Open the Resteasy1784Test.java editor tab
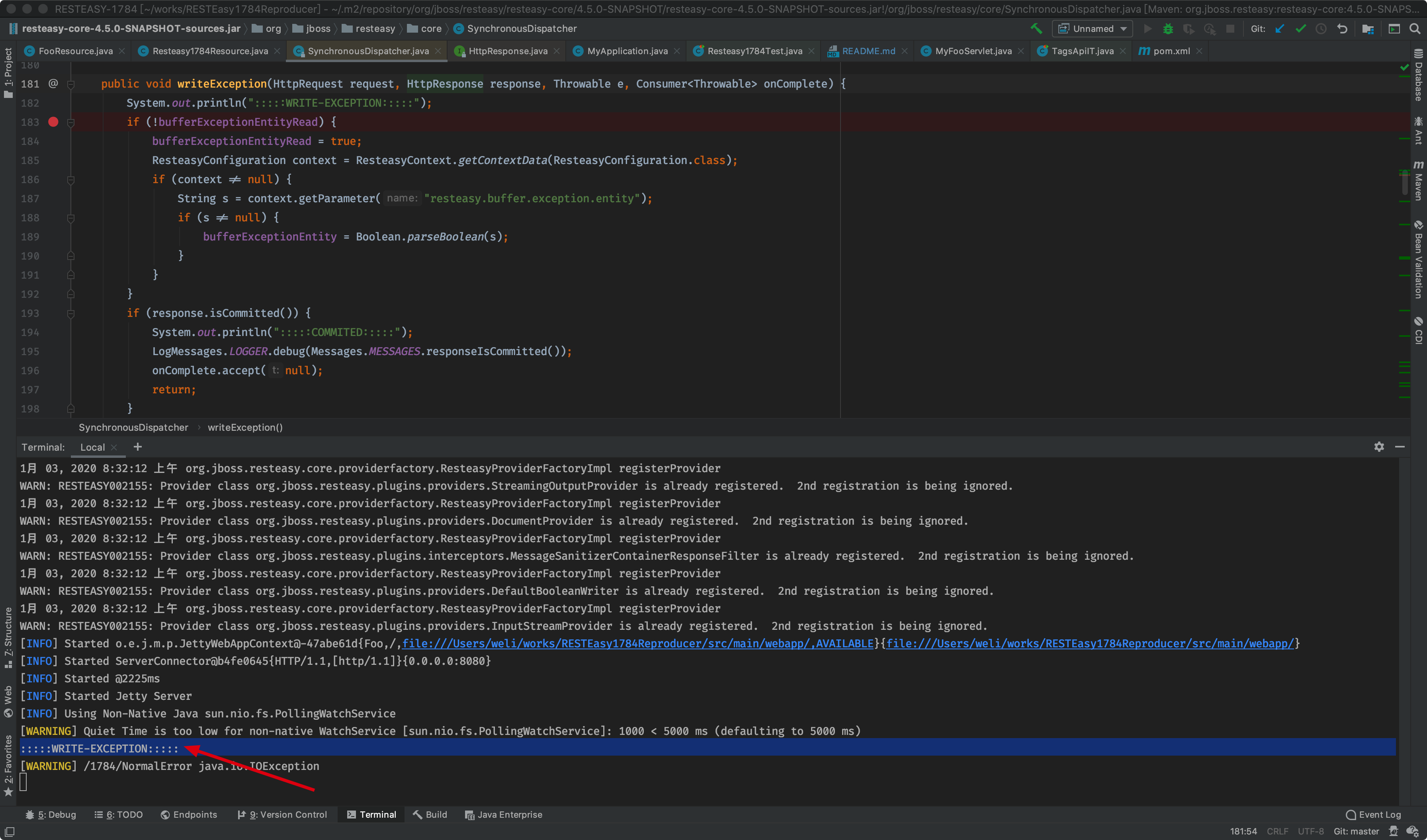This screenshot has width=1427, height=840. (x=754, y=51)
